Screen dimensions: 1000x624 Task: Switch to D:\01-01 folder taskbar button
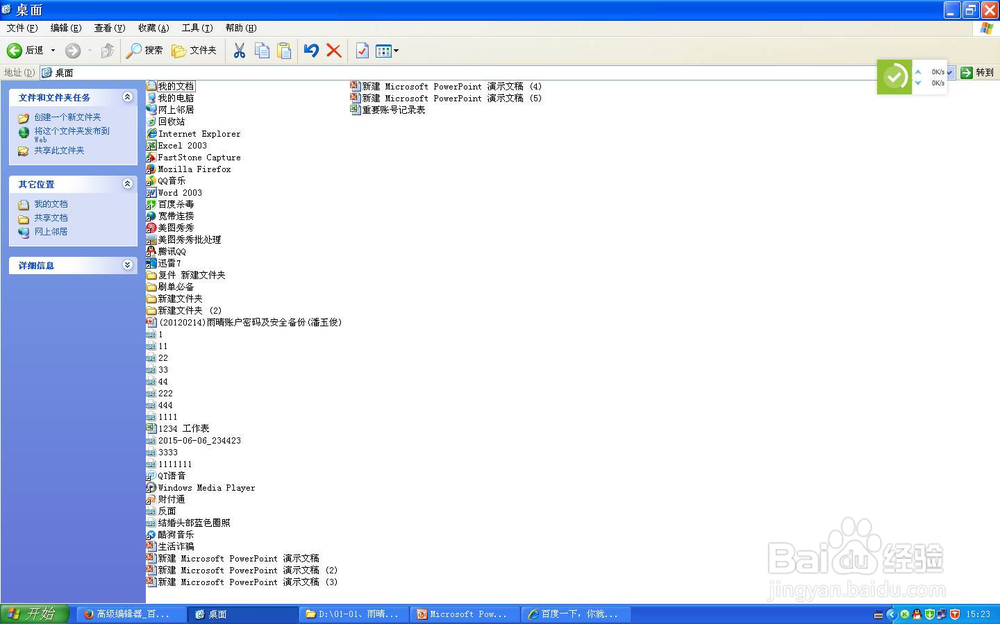pyautogui.click(x=353, y=614)
